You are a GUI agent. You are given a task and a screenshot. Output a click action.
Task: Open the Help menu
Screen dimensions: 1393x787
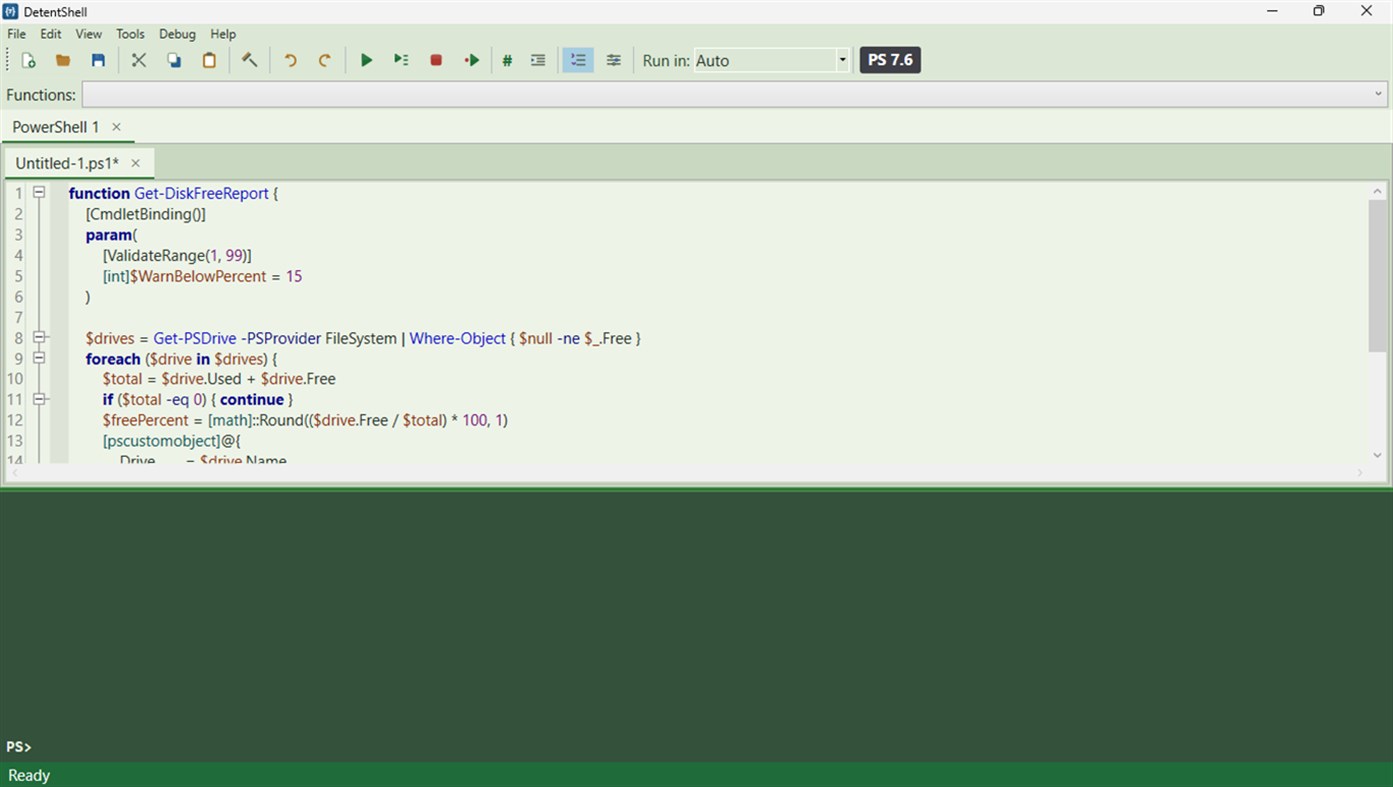(223, 34)
